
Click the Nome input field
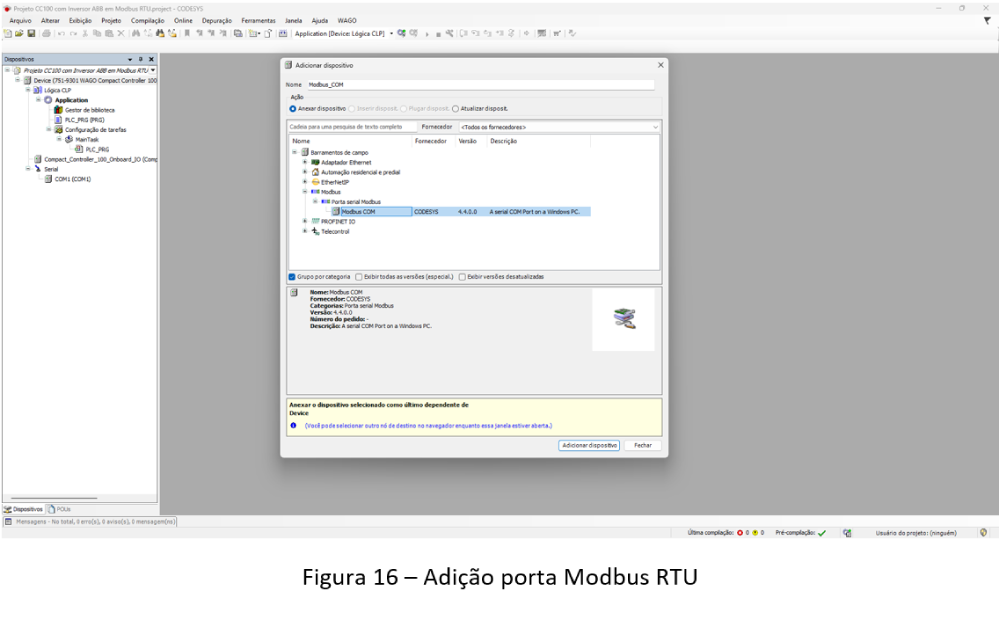480,85
